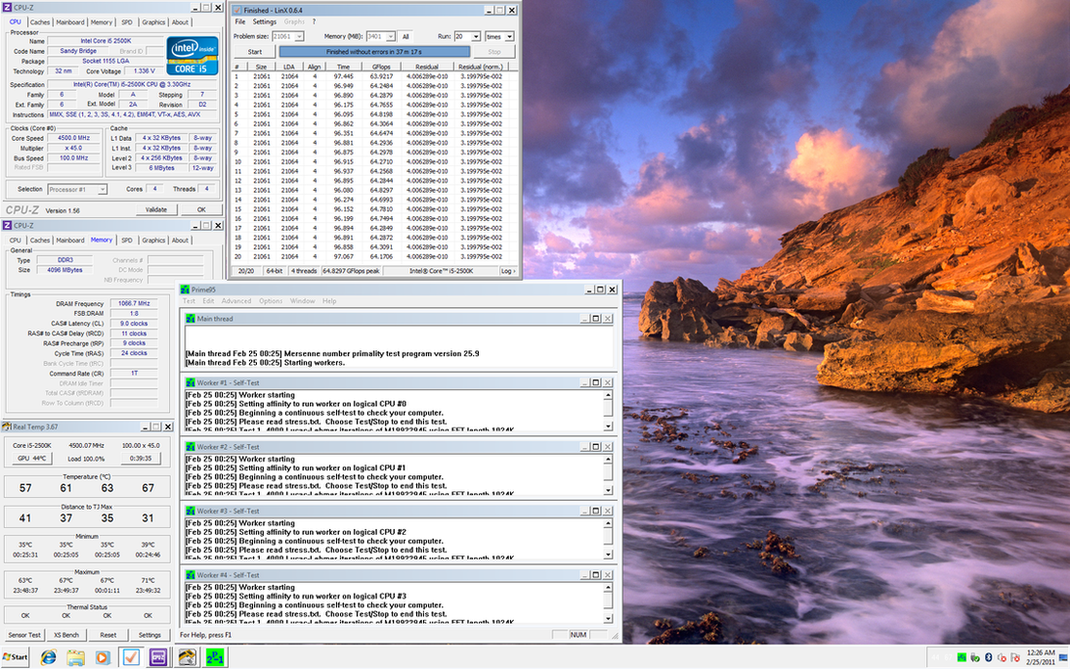Toggle the All memory button in LinX

pos(405,36)
